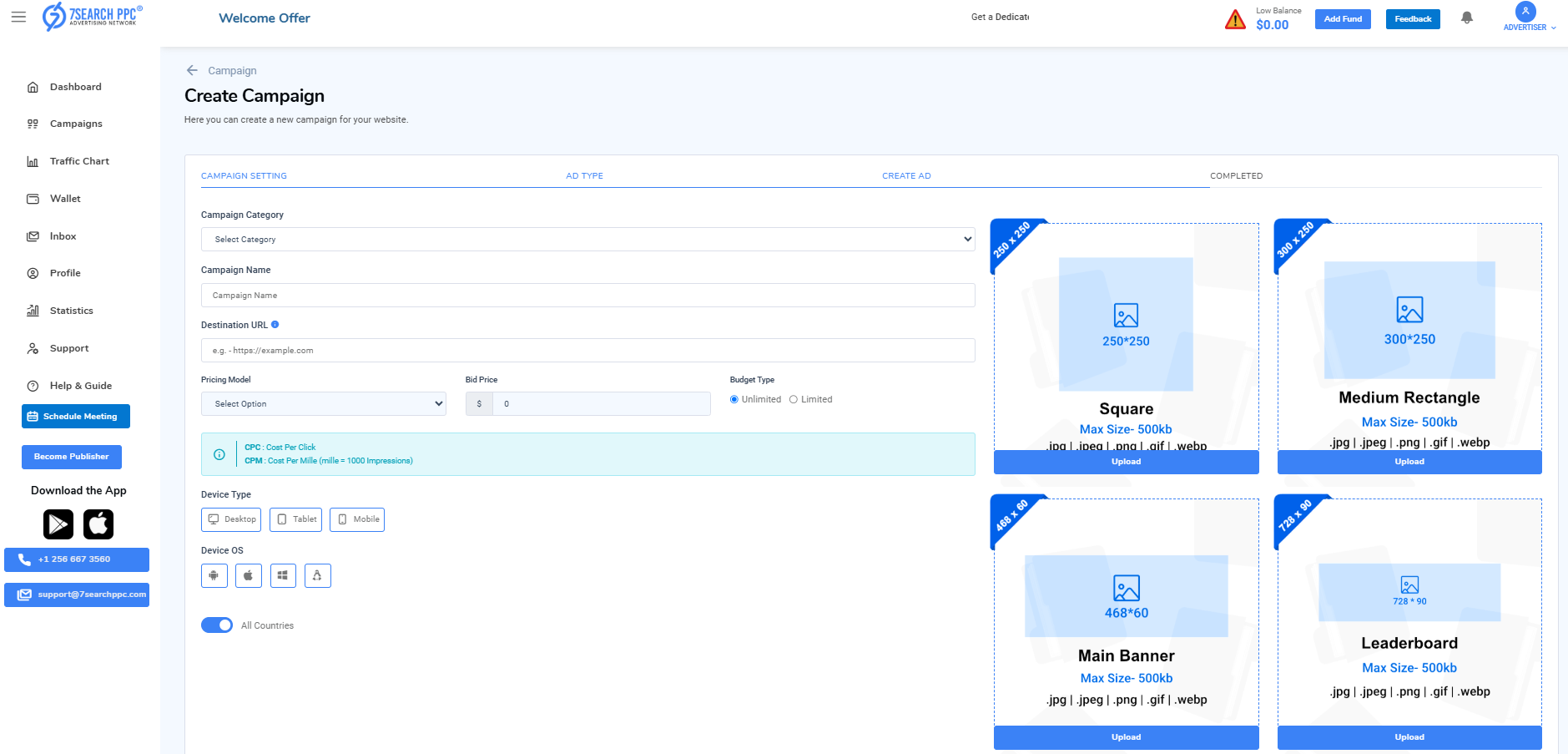Screen dimensions: 1568x754
Task: Open the Profile page
Action: tap(65, 273)
